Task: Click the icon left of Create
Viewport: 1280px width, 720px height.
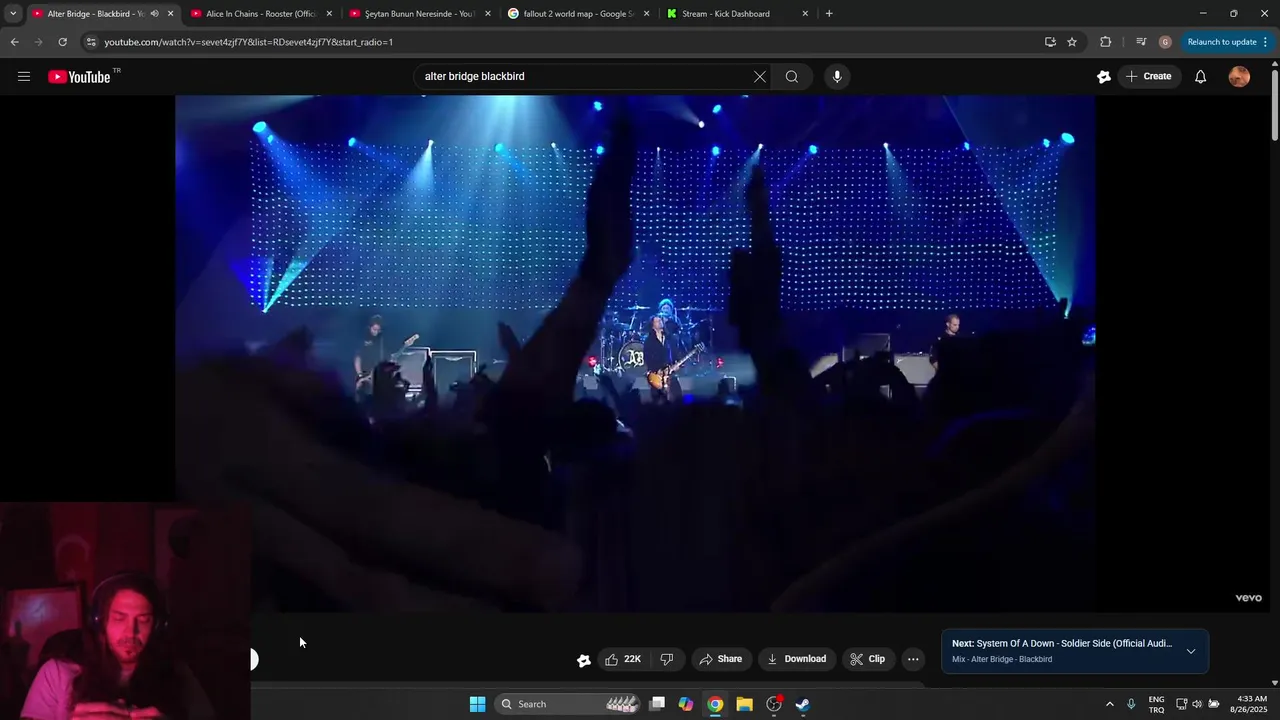Action: pos(1104,76)
